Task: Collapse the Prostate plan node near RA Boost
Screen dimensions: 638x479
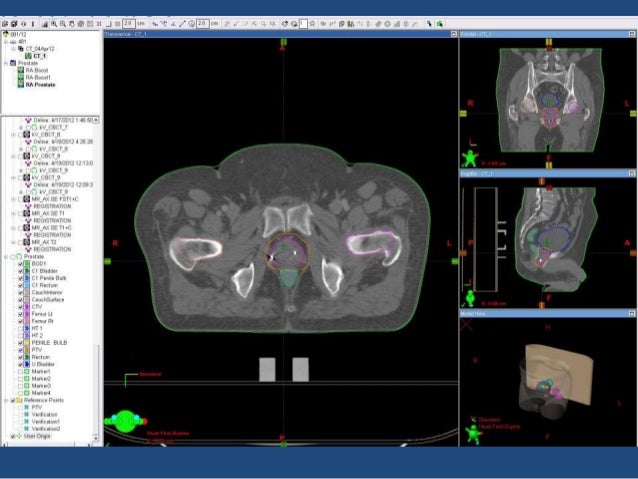Action: [6, 63]
